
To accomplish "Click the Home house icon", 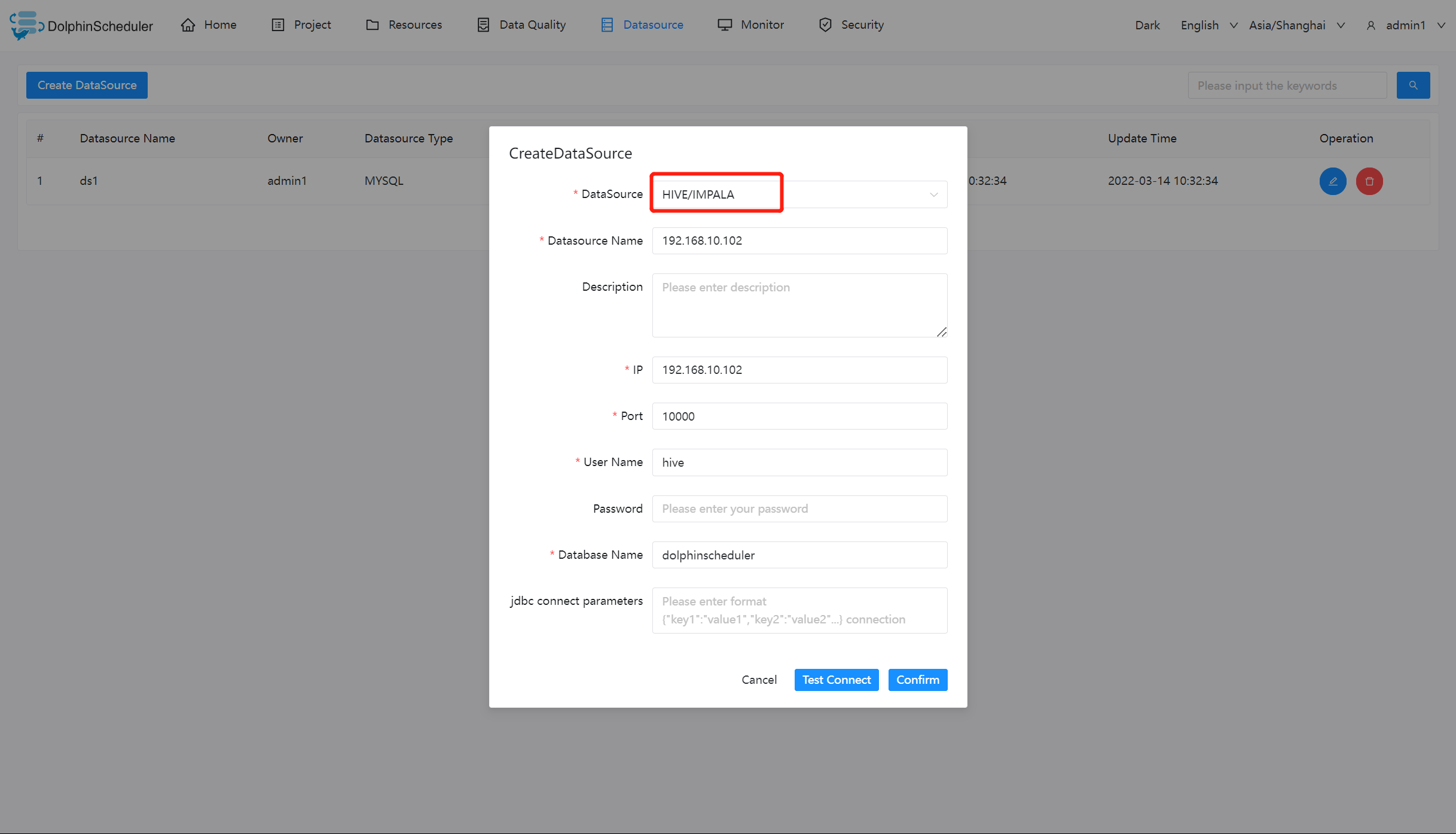I will tap(188, 25).
